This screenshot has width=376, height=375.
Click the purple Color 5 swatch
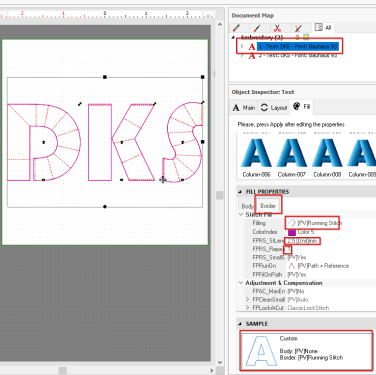292,232
